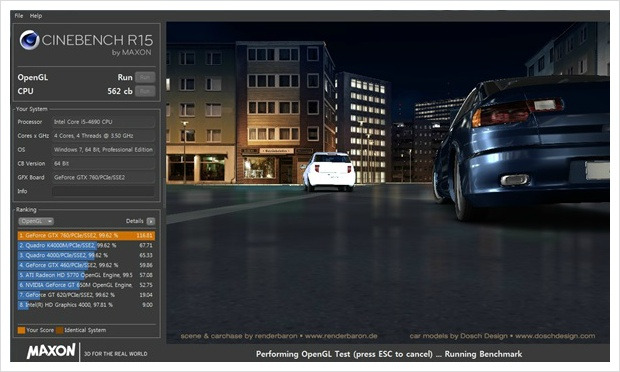This screenshot has height=372, width=620.
Task: Select the GeForce GTX 460 ranking row
Action: coord(86,265)
